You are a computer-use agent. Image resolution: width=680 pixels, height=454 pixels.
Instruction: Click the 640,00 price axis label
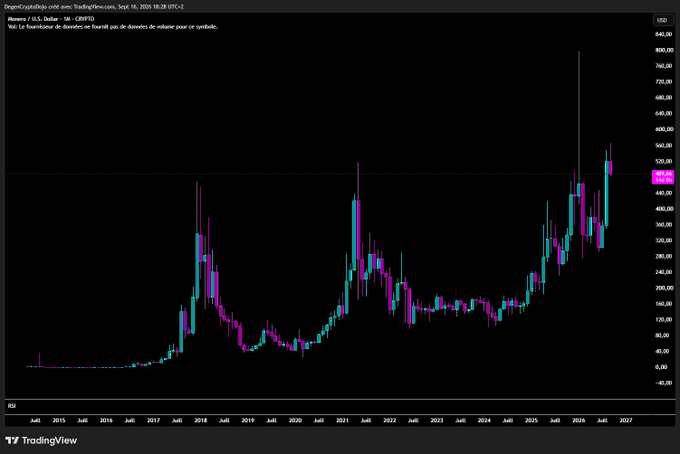coord(664,113)
